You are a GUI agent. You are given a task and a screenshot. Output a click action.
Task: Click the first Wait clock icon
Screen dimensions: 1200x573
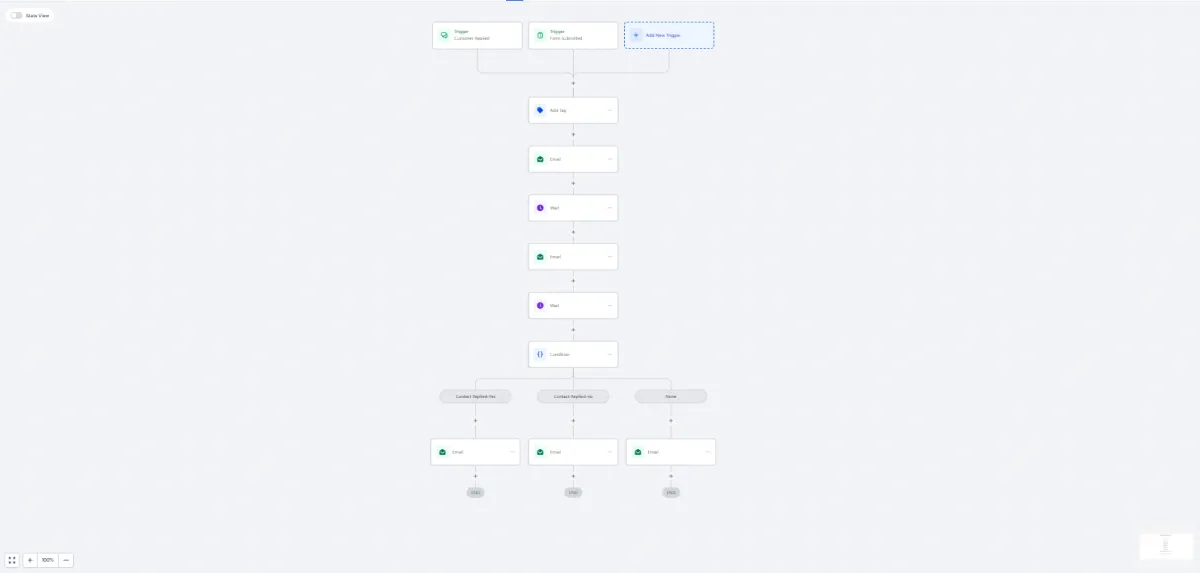pos(540,208)
